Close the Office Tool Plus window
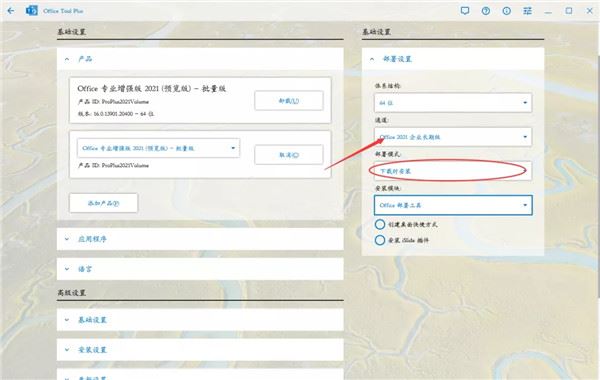Image resolution: width=600 pixels, height=380 pixels. point(590,11)
